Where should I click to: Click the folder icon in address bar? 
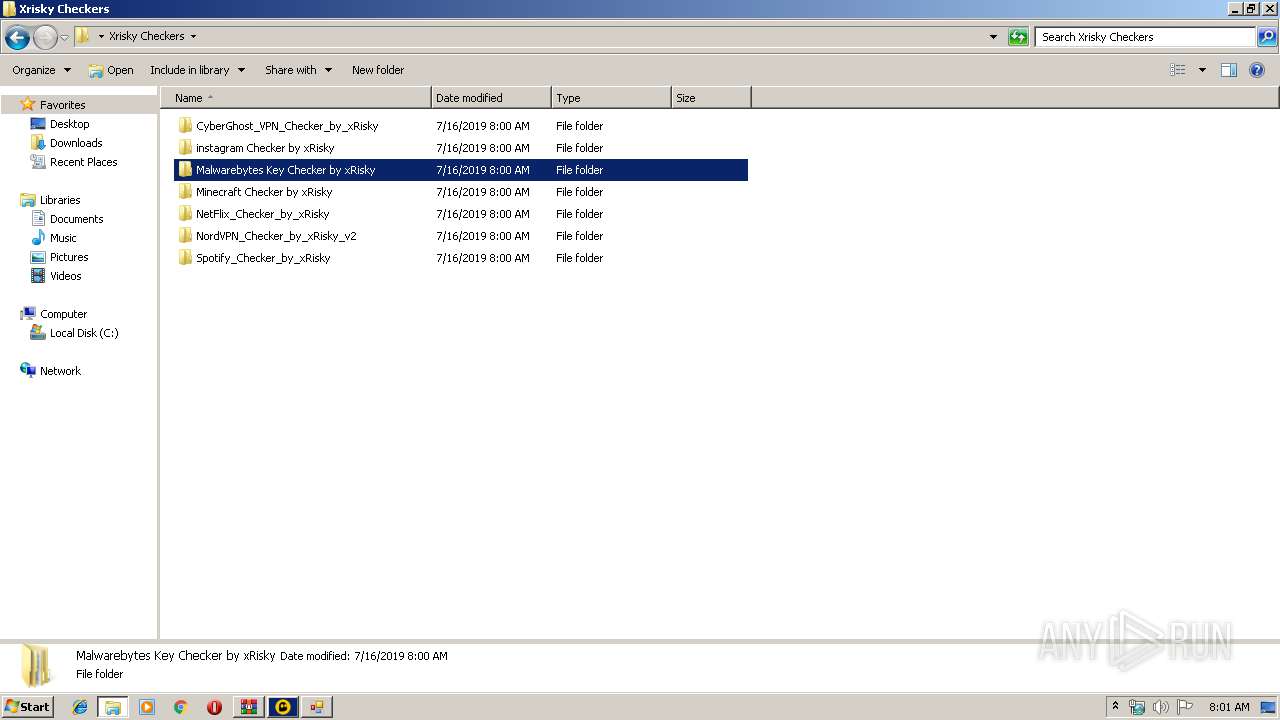coord(83,36)
